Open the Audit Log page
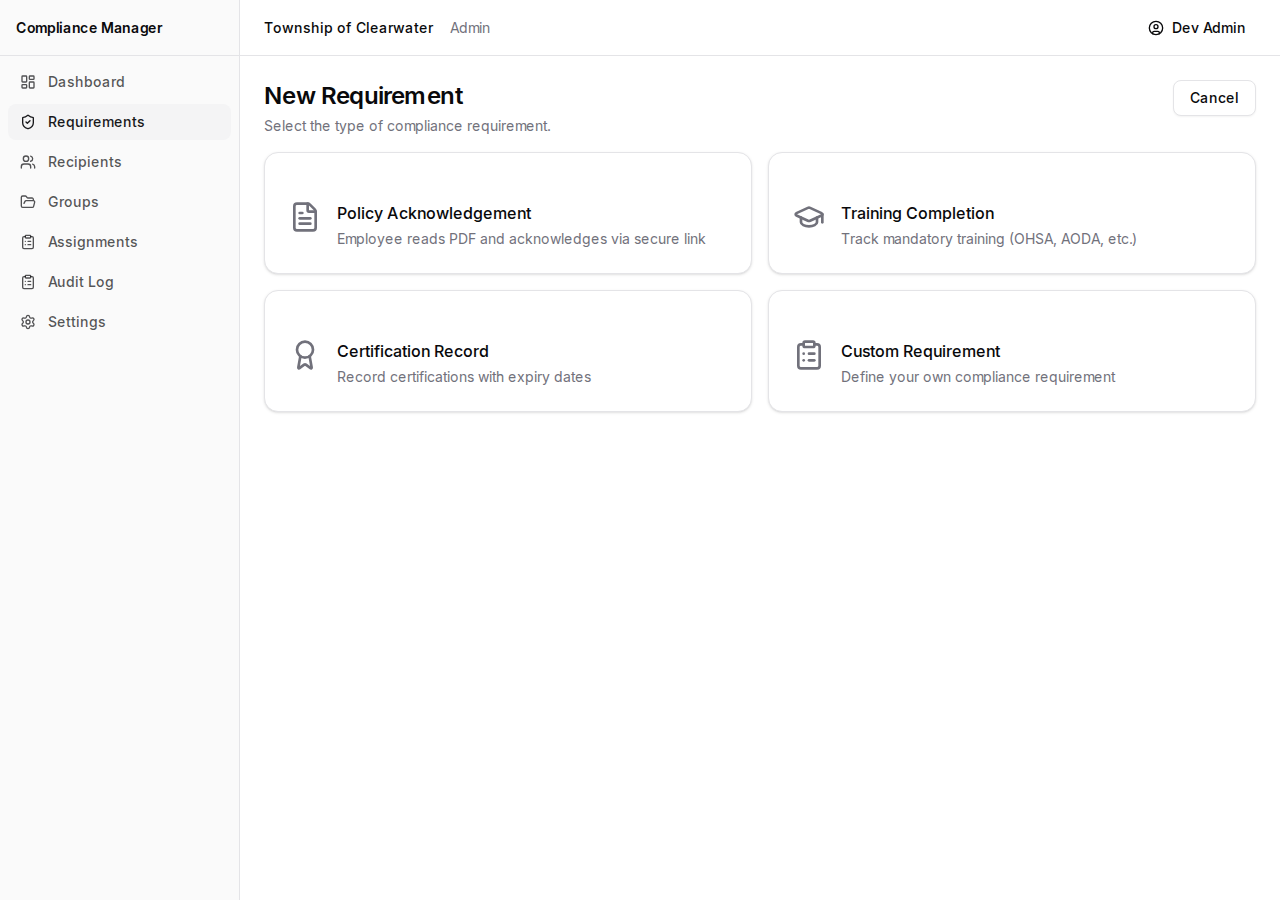 tap(119, 282)
